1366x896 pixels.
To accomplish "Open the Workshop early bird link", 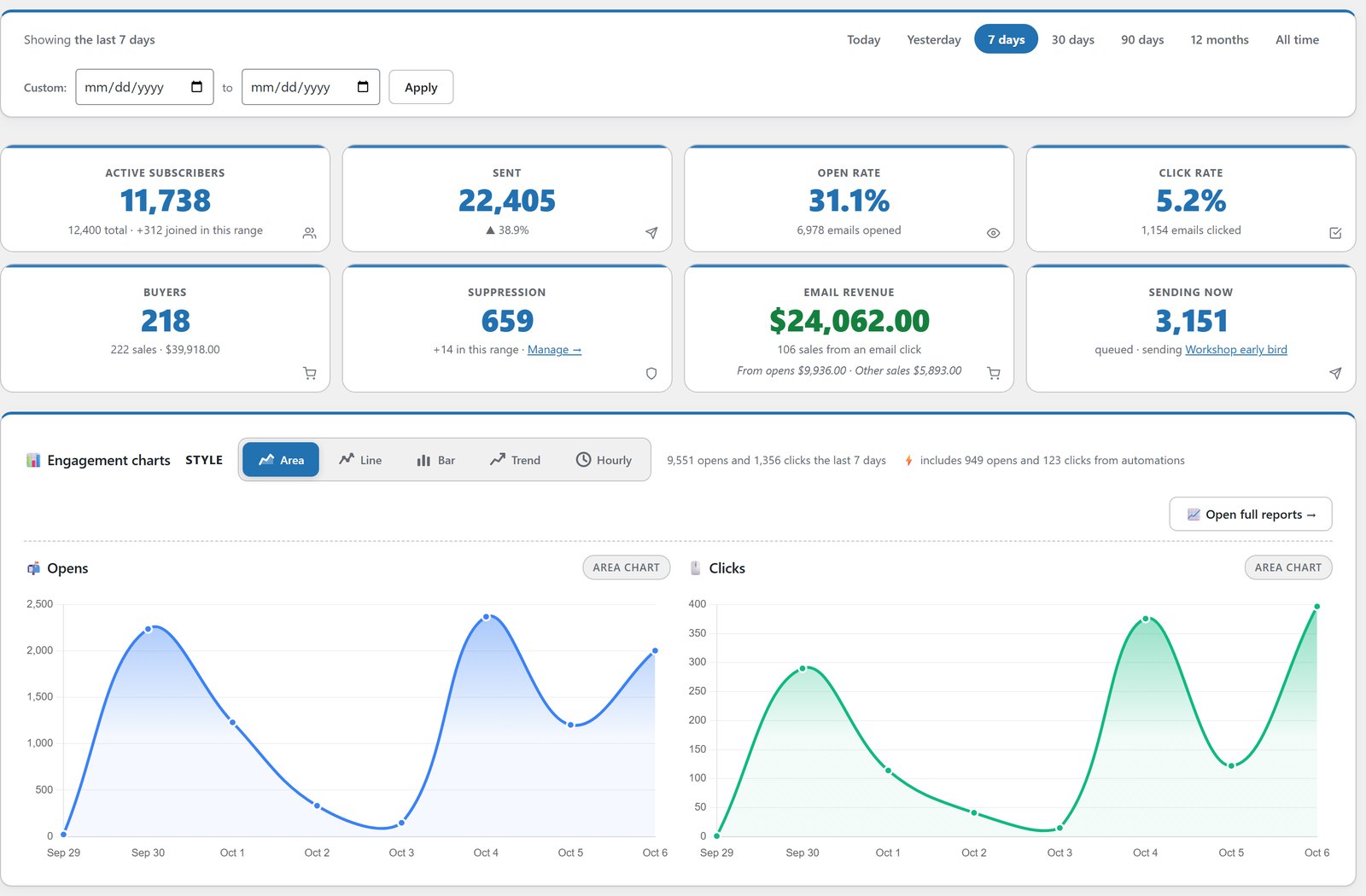I will (x=1235, y=350).
